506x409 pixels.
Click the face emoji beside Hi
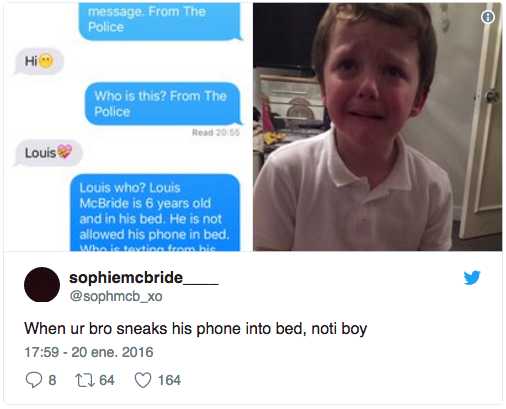[x=46, y=61]
